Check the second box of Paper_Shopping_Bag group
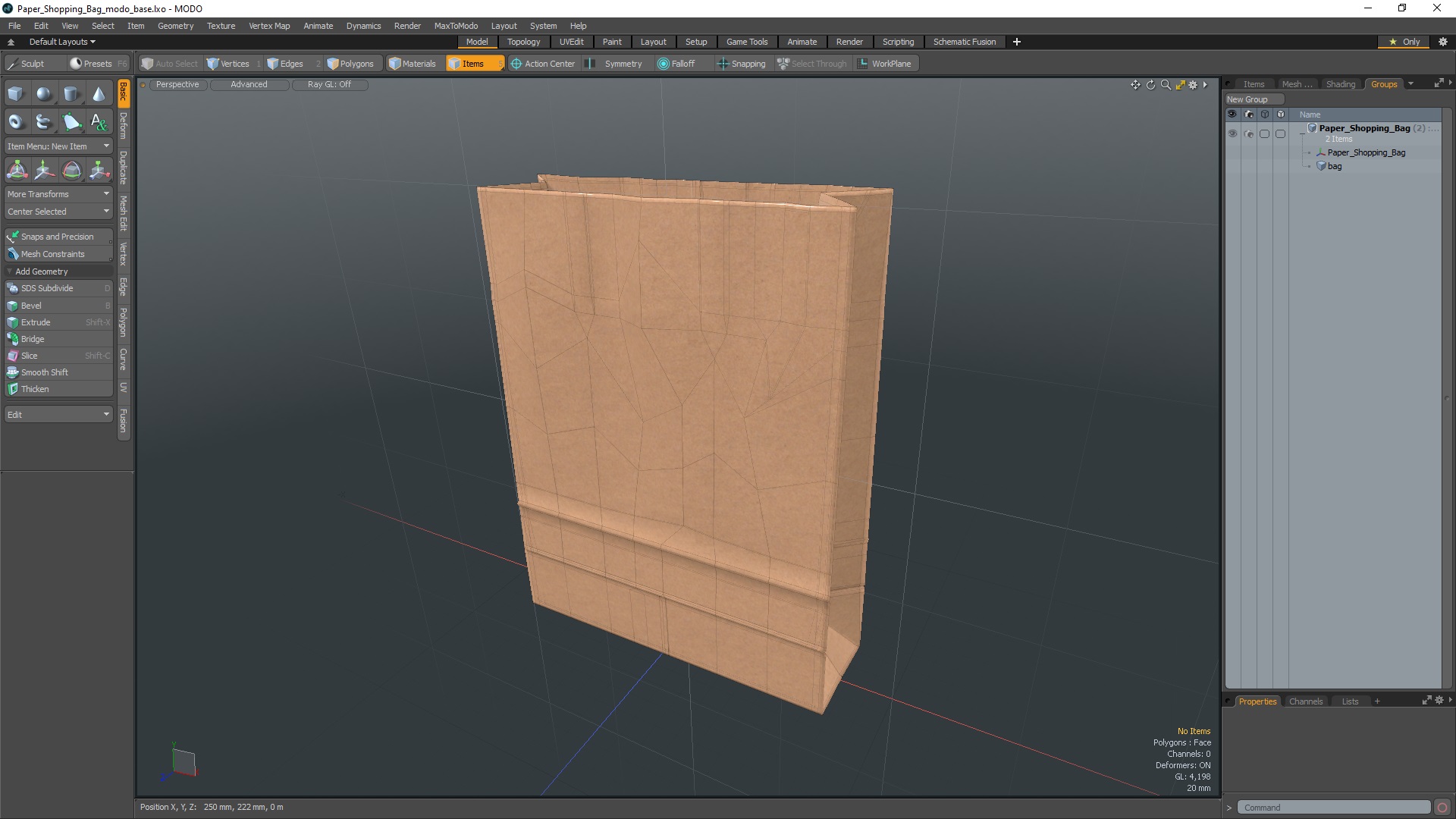 pyautogui.click(x=1281, y=133)
